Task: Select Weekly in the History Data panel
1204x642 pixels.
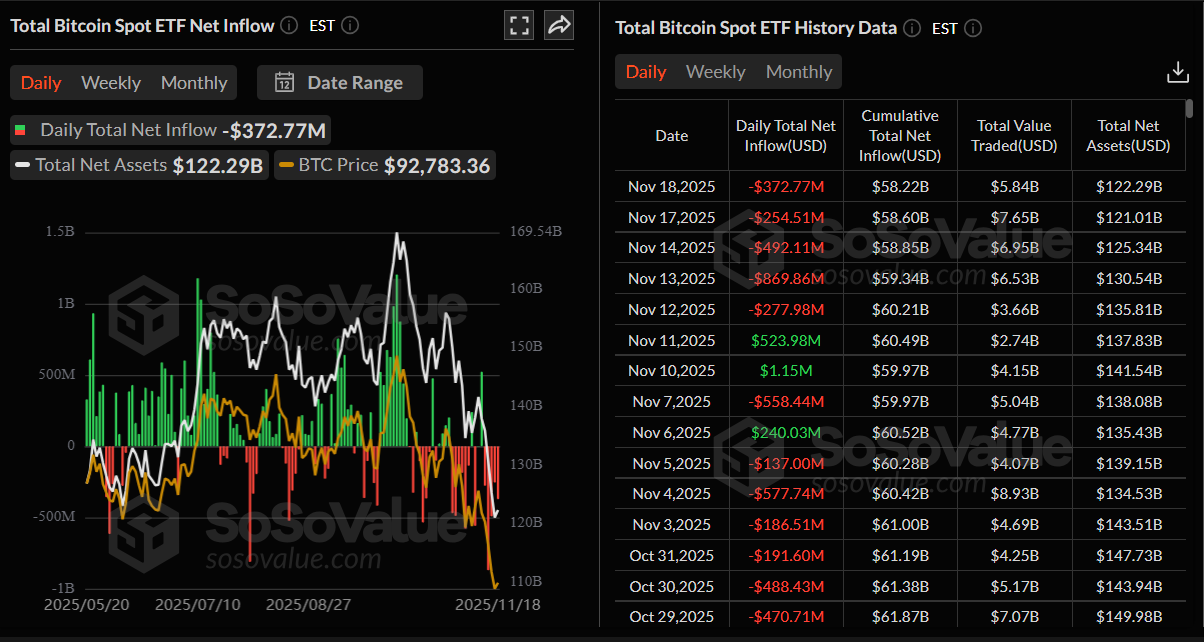Action: 715,71
